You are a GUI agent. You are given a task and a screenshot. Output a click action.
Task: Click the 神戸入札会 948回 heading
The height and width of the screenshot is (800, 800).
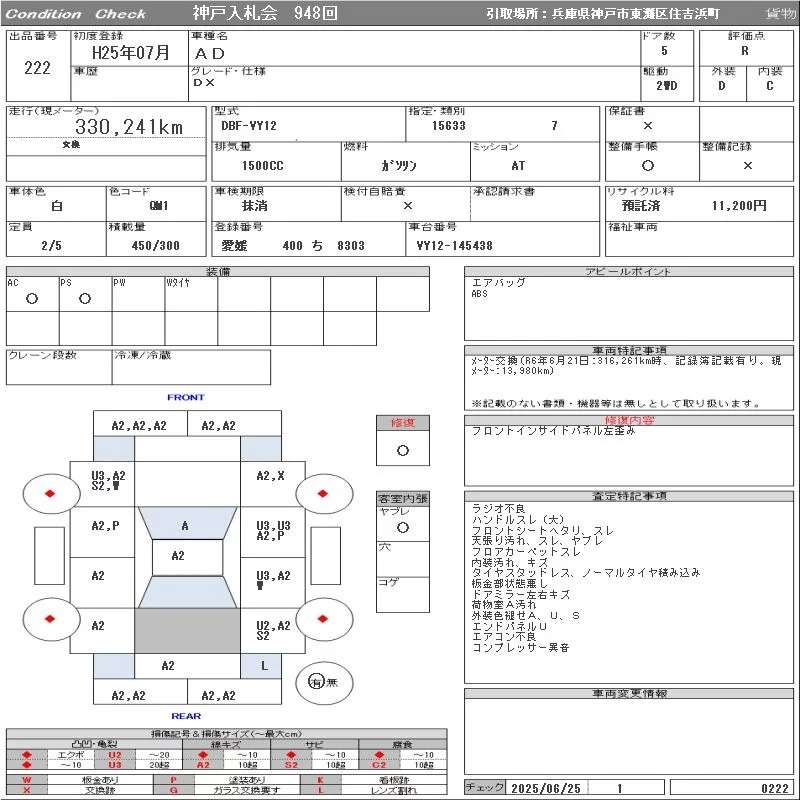pyautogui.click(x=265, y=13)
